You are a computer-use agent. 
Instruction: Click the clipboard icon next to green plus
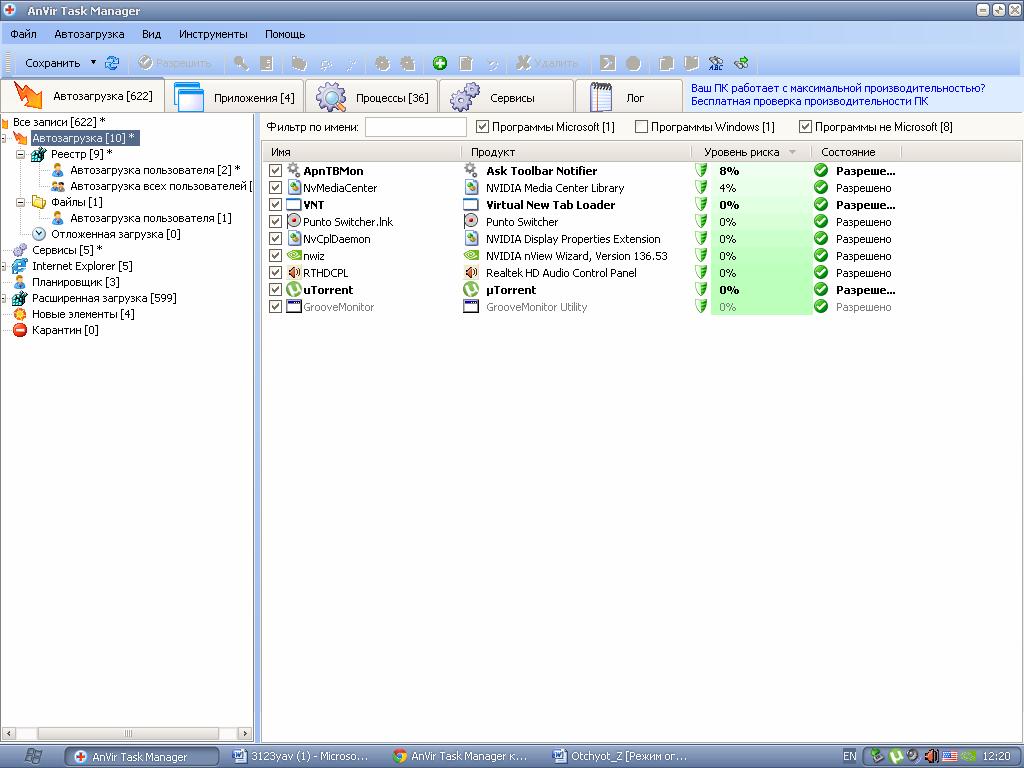[x=466, y=63]
